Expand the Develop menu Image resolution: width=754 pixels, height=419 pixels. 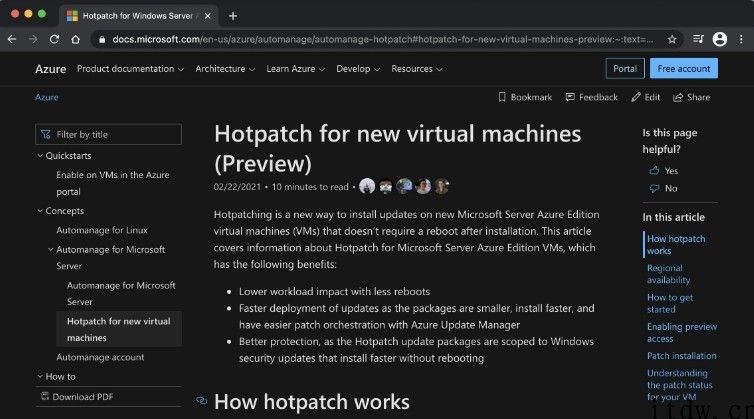358,69
